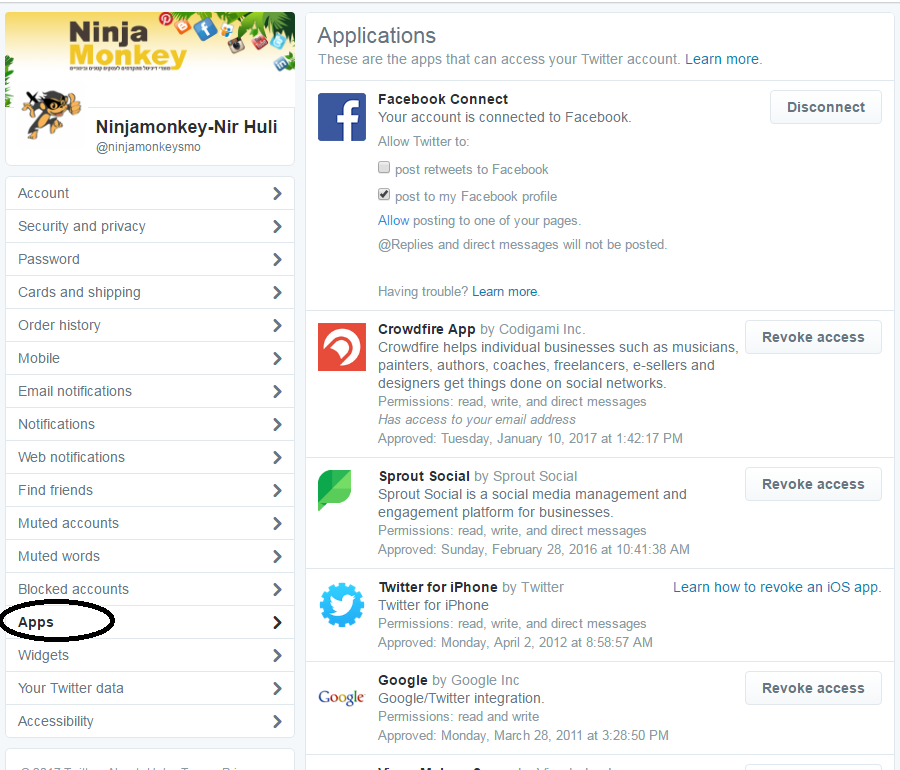
Task: Revoke access for Google integration
Action: point(812,688)
